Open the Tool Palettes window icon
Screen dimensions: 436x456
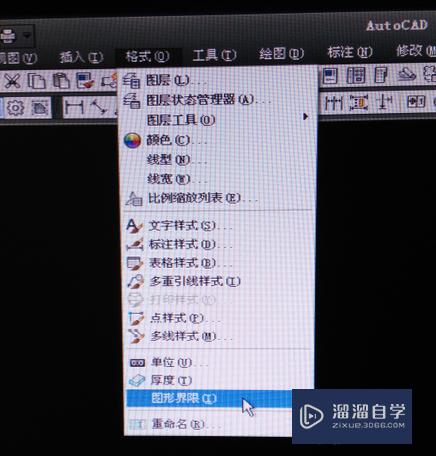click(x=380, y=75)
